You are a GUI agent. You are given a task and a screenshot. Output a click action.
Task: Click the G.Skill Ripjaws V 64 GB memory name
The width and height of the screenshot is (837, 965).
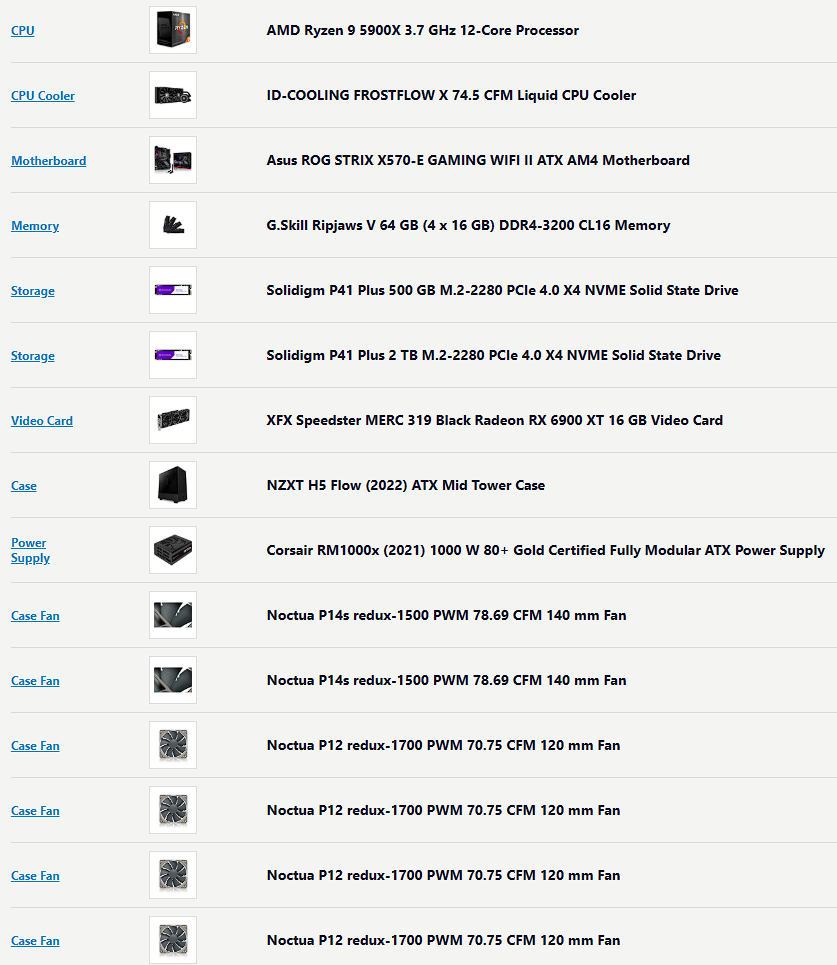(468, 225)
